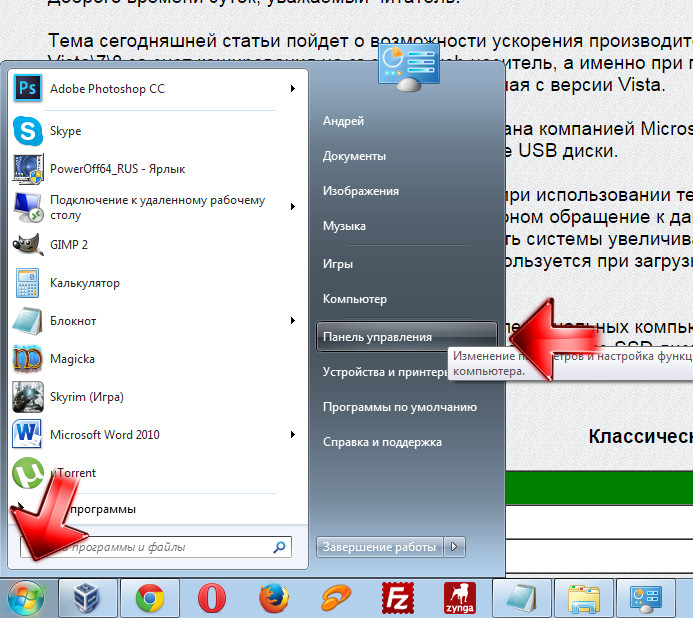The width and height of the screenshot is (693, 618).
Task: Open Документы from Start menu
Action: (x=354, y=156)
